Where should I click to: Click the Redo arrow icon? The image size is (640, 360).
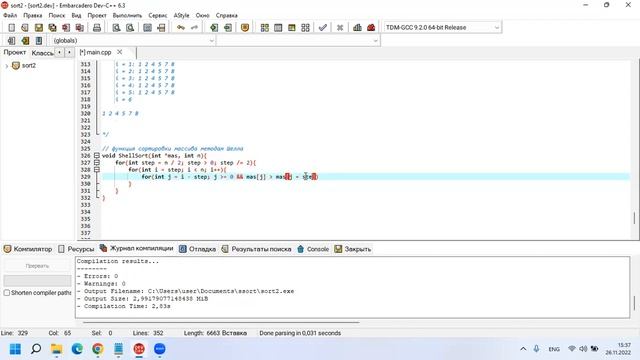click(194, 27)
